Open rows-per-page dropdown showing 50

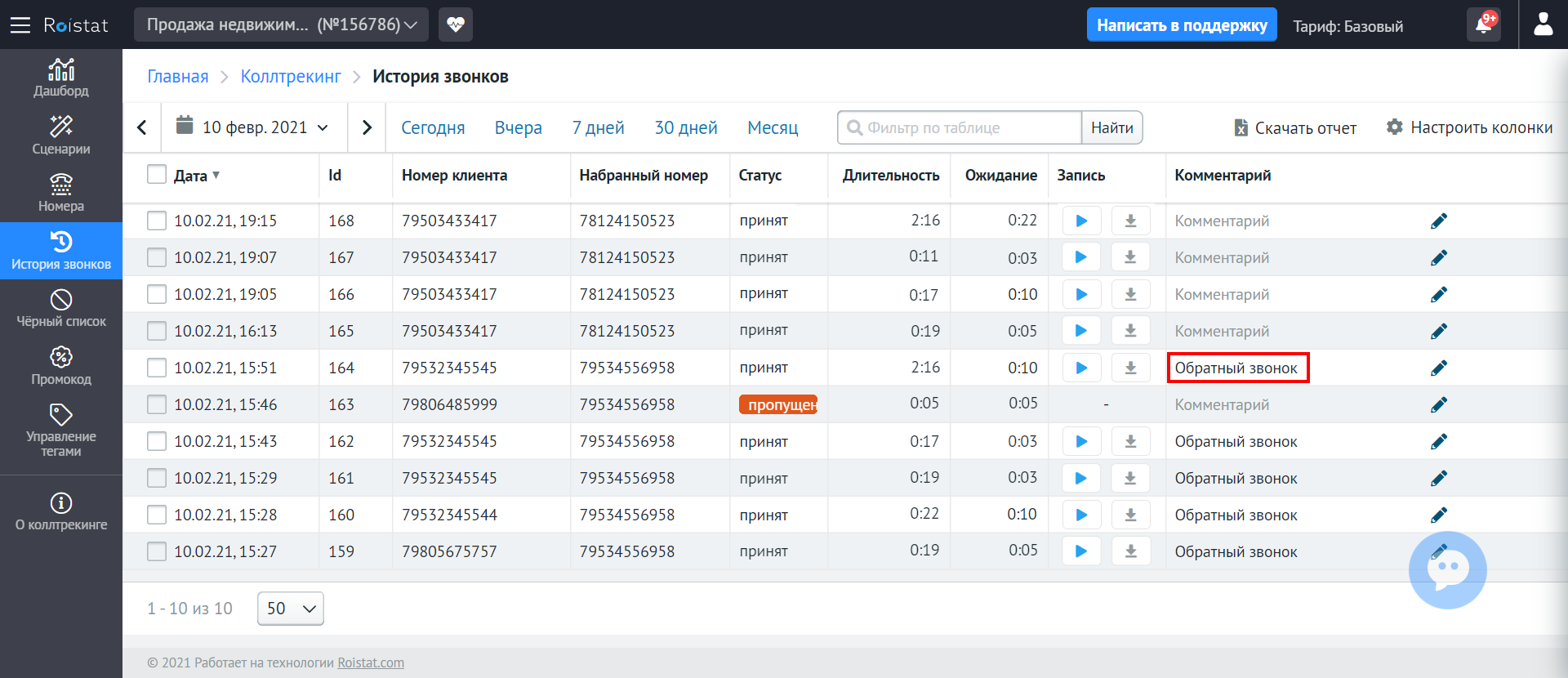pos(290,609)
